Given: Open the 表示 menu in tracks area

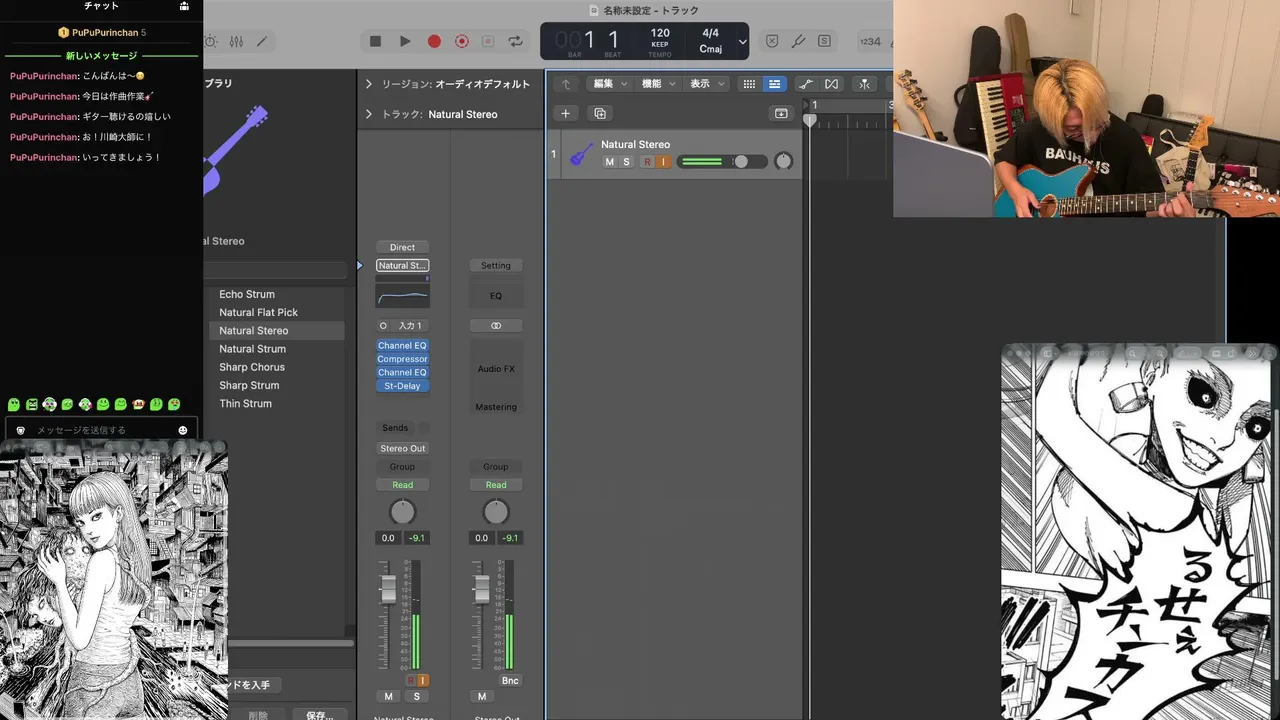Looking at the screenshot, I should [x=706, y=84].
